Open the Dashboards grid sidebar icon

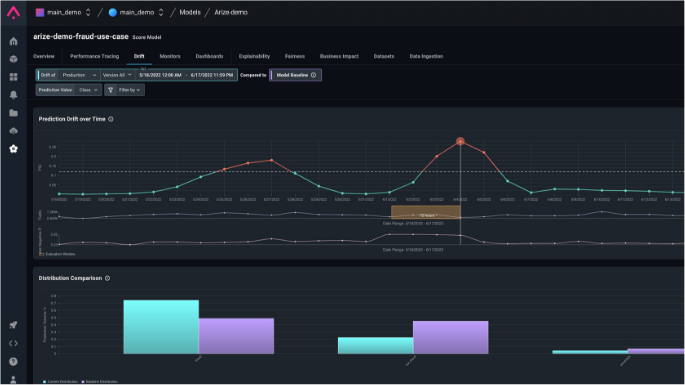[x=14, y=77]
